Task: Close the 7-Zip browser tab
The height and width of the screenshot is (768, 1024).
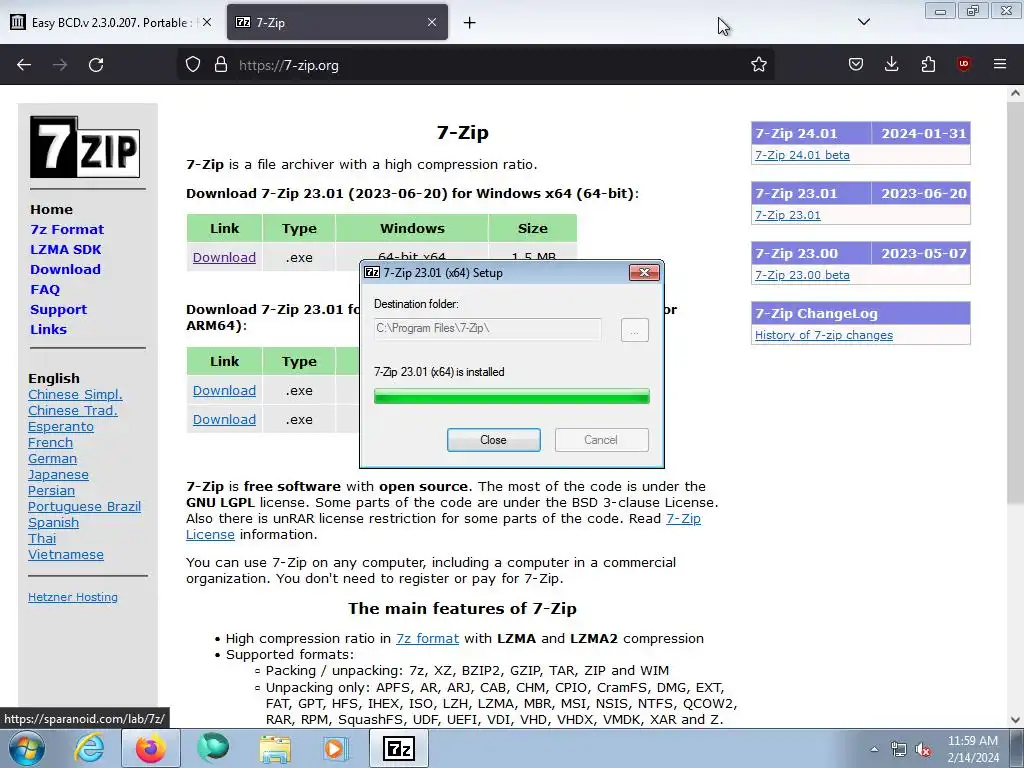Action: [432, 22]
